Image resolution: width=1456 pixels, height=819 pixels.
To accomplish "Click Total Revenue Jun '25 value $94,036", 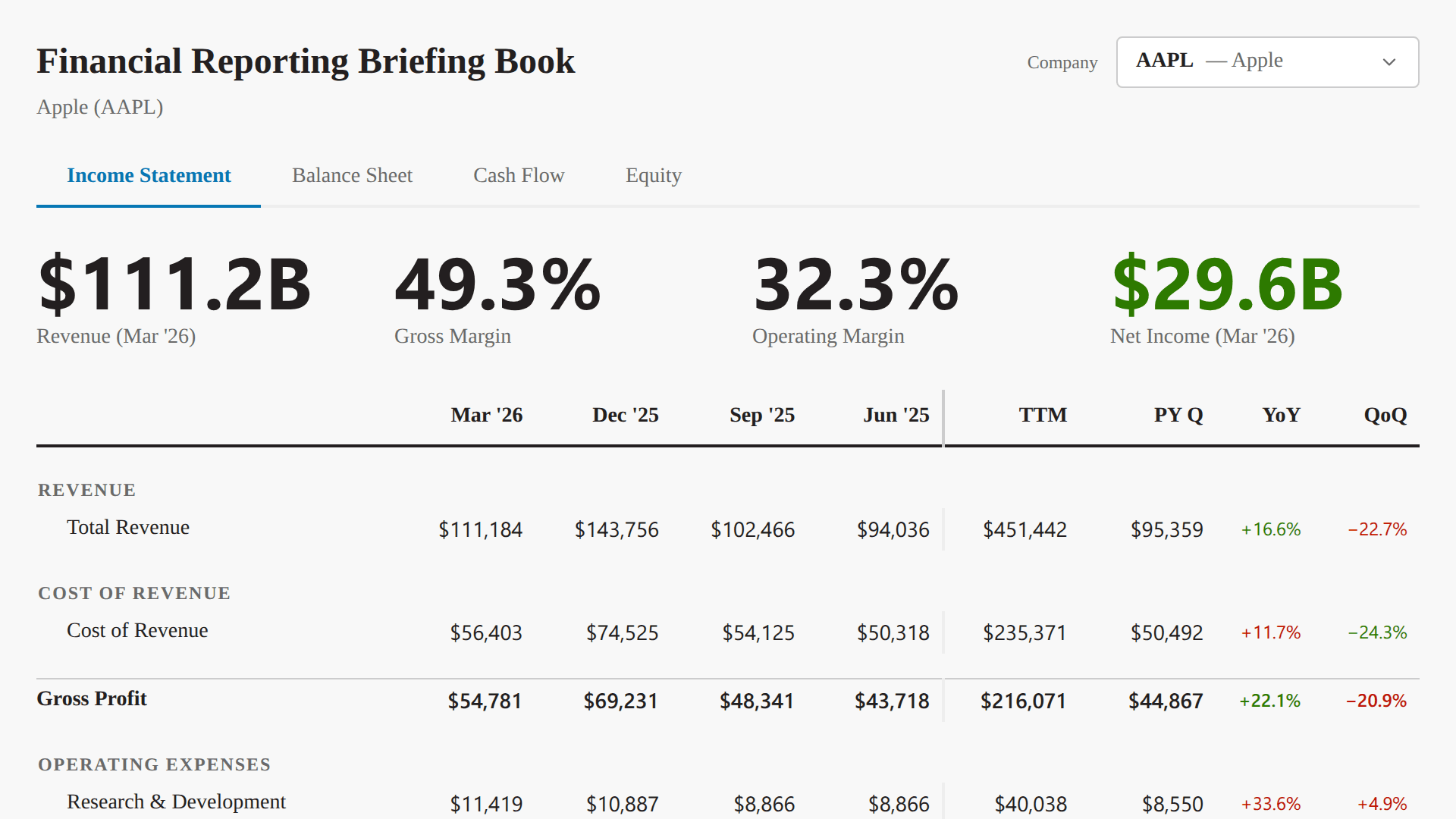I will [893, 529].
